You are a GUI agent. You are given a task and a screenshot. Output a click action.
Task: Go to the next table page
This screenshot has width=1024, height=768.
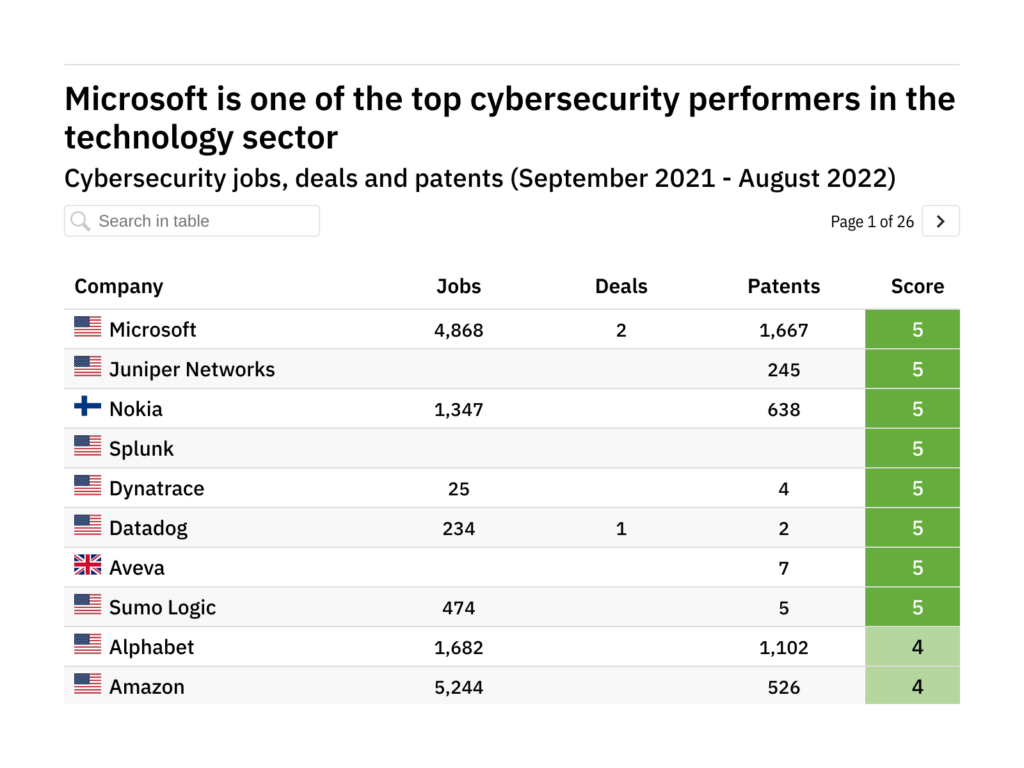click(940, 222)
